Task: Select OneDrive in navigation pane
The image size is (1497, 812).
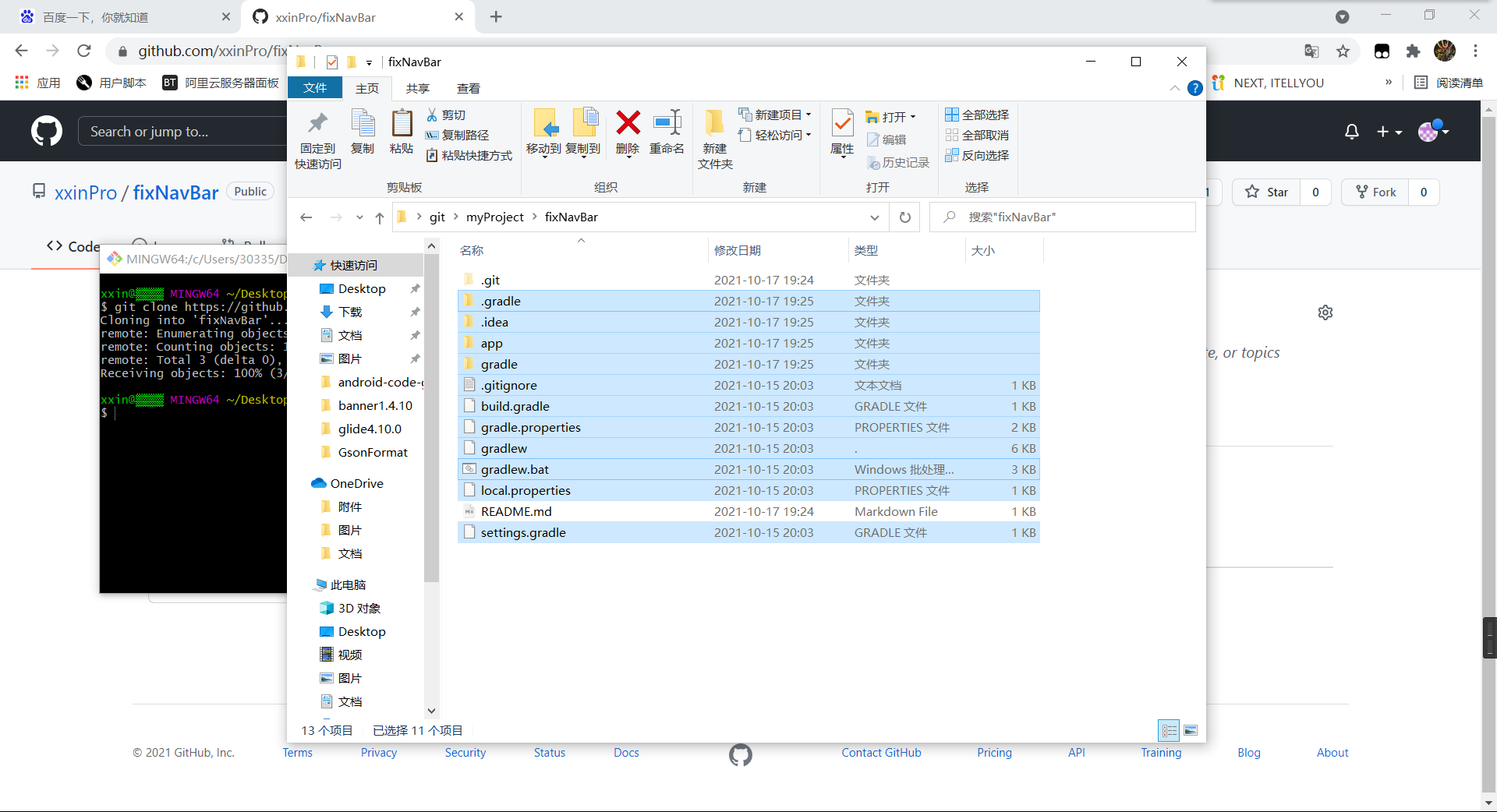Action: [x=356, y=484]
